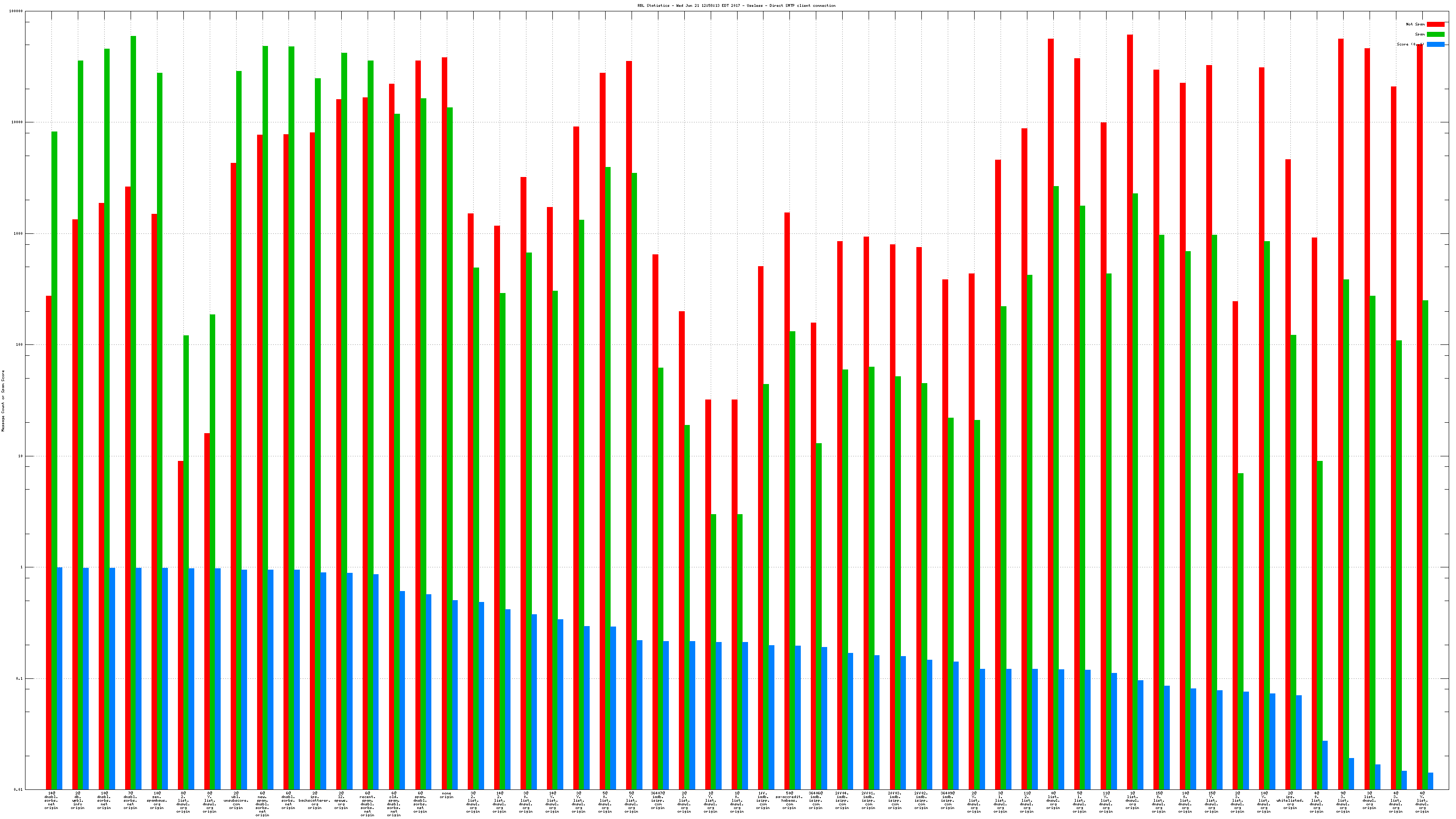Image resolution: width=1456 pixels, height=819 pixels.
Task: Click the ubl.unsubscore.com x-axis label
Action: pyautogui.click(x=236, y=801)
